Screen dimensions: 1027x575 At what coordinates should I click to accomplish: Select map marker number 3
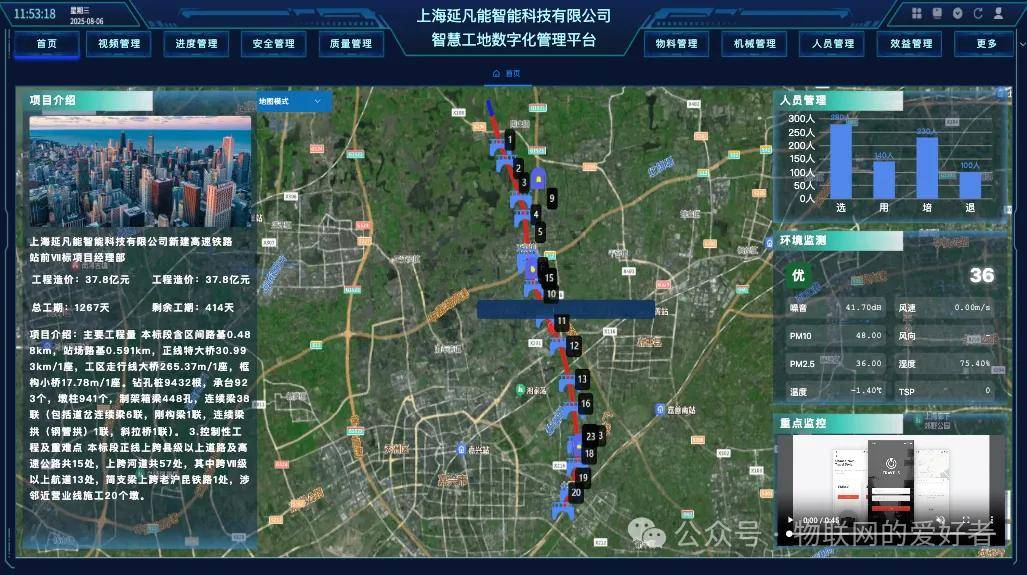(x=523, y=182)
